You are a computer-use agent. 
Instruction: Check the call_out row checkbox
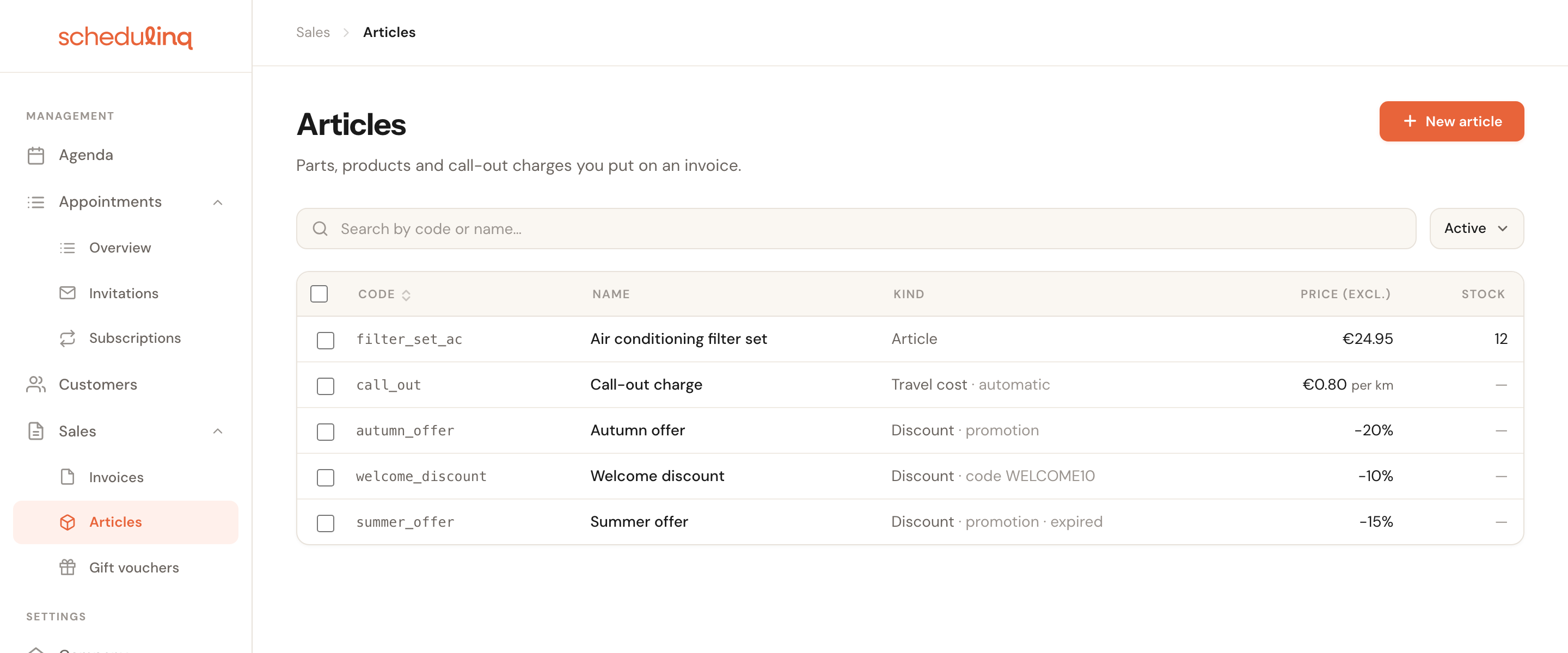pyautogui.click(x=326, y=386)
